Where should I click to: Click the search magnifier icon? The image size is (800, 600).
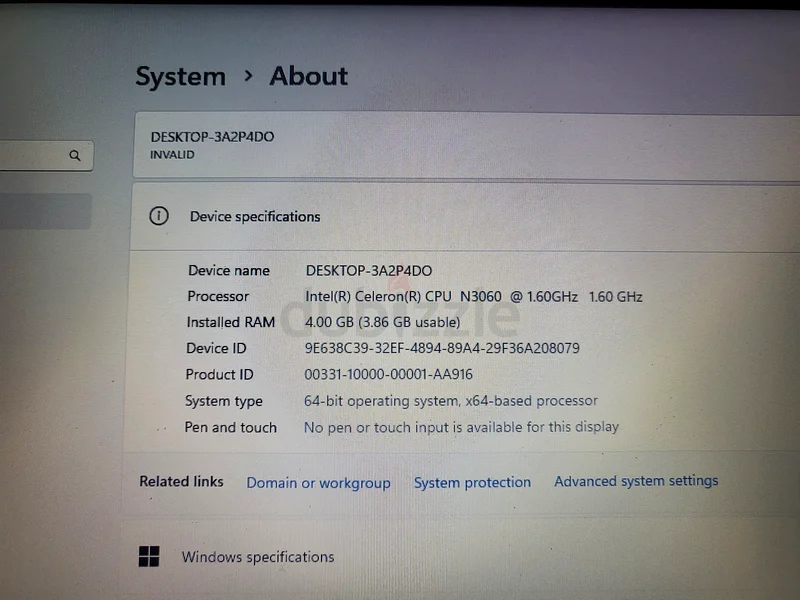[x=74, y=156]
